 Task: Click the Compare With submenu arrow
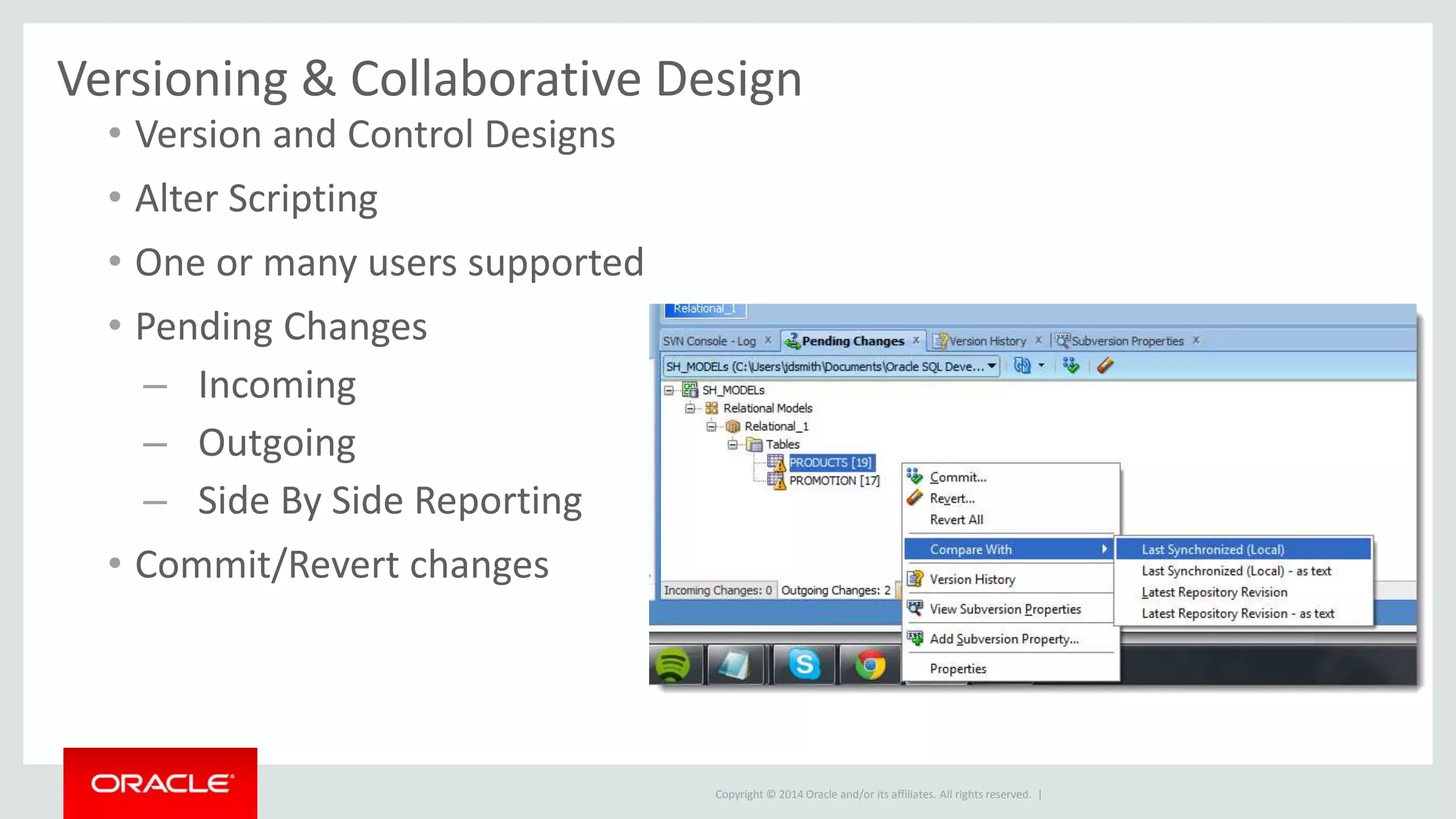(1104, 550)
